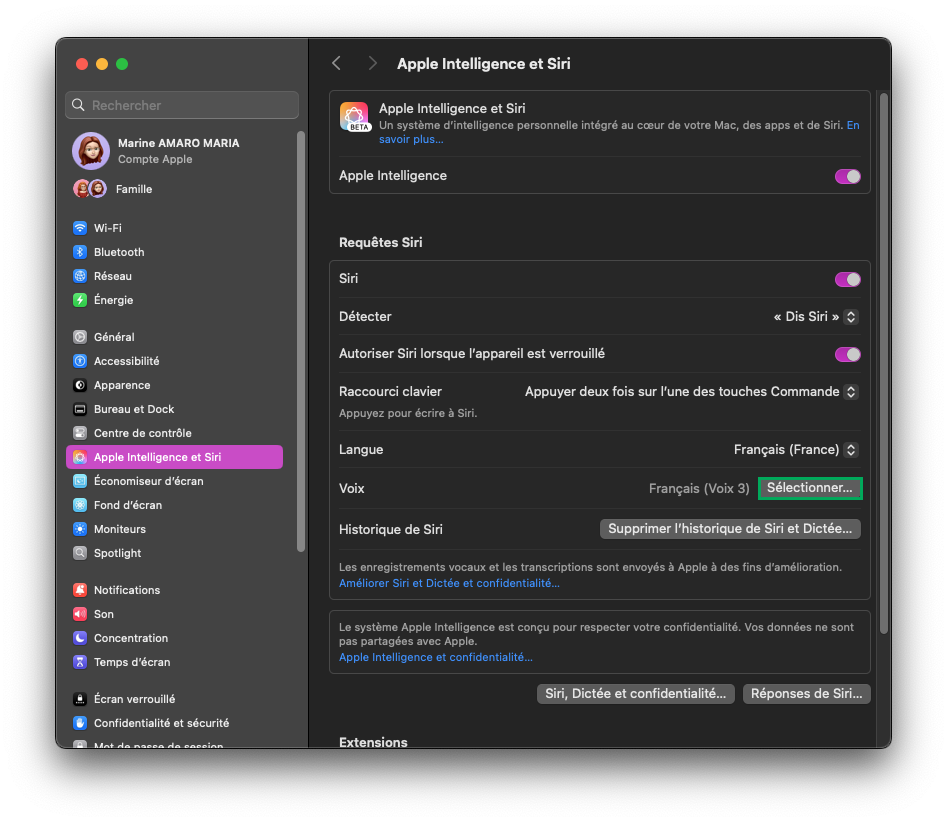Click the Rechercher search field
The image size is (947, 822).
pos(182,105)
